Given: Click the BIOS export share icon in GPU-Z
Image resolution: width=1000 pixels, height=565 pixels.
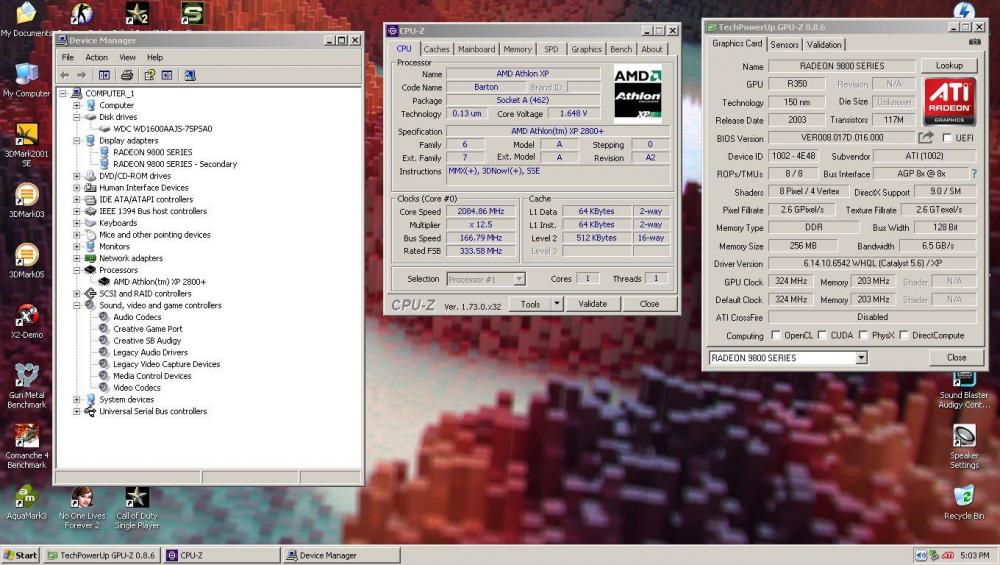Looking at the screenshot, I should 926,138.
